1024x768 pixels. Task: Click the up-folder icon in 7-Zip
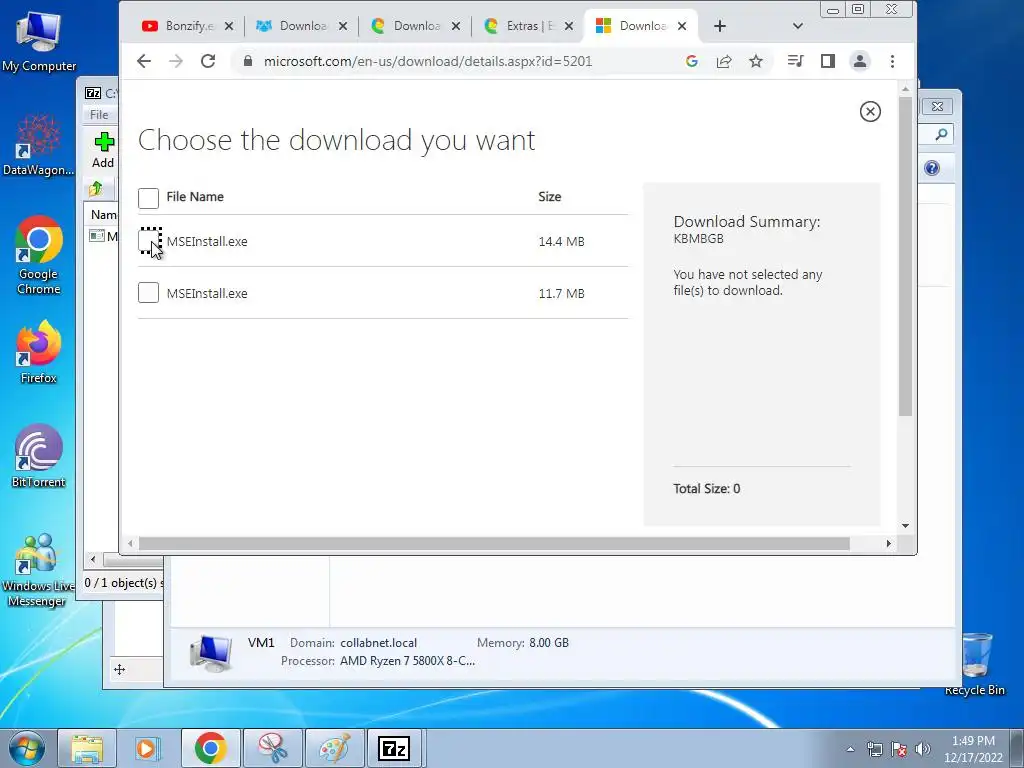96,189
